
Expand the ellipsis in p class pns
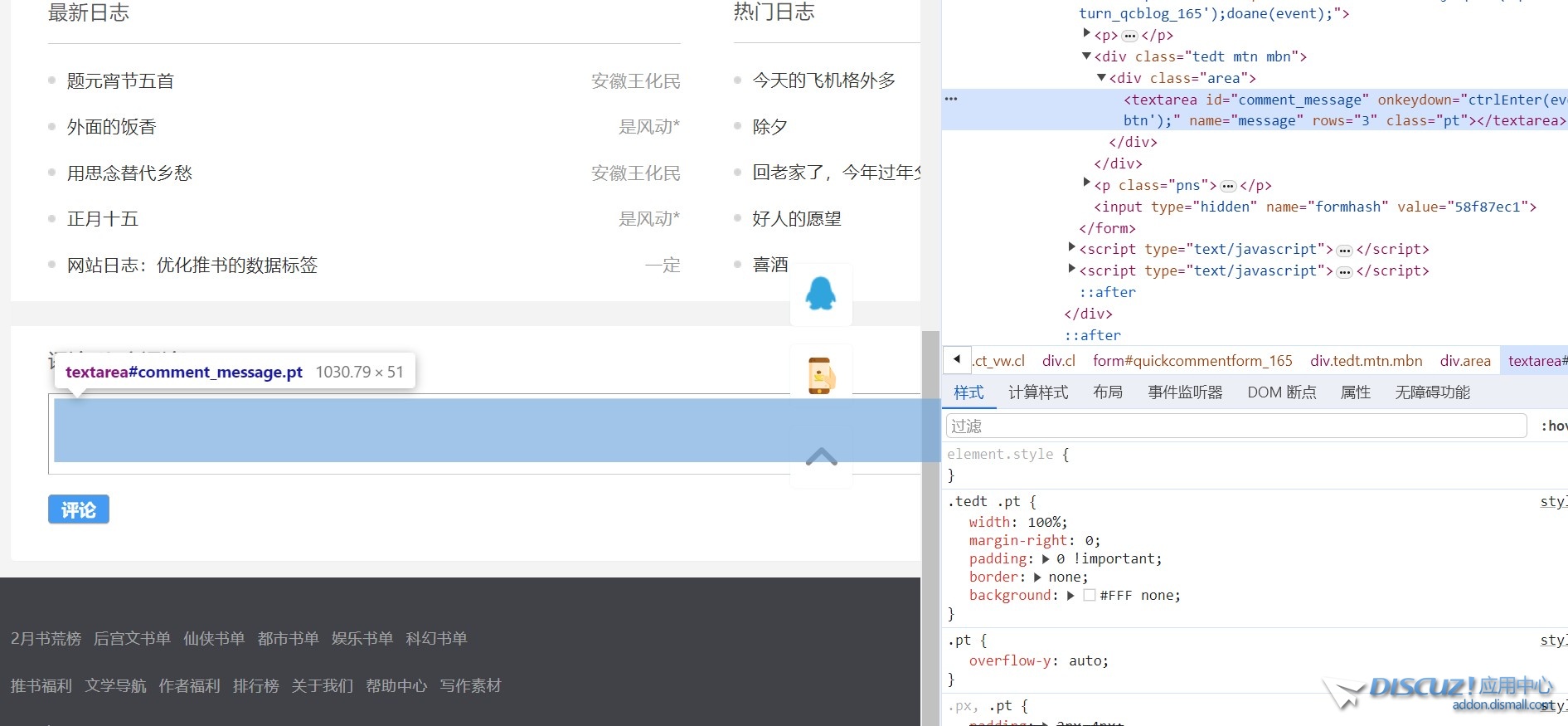point(1228,186)
